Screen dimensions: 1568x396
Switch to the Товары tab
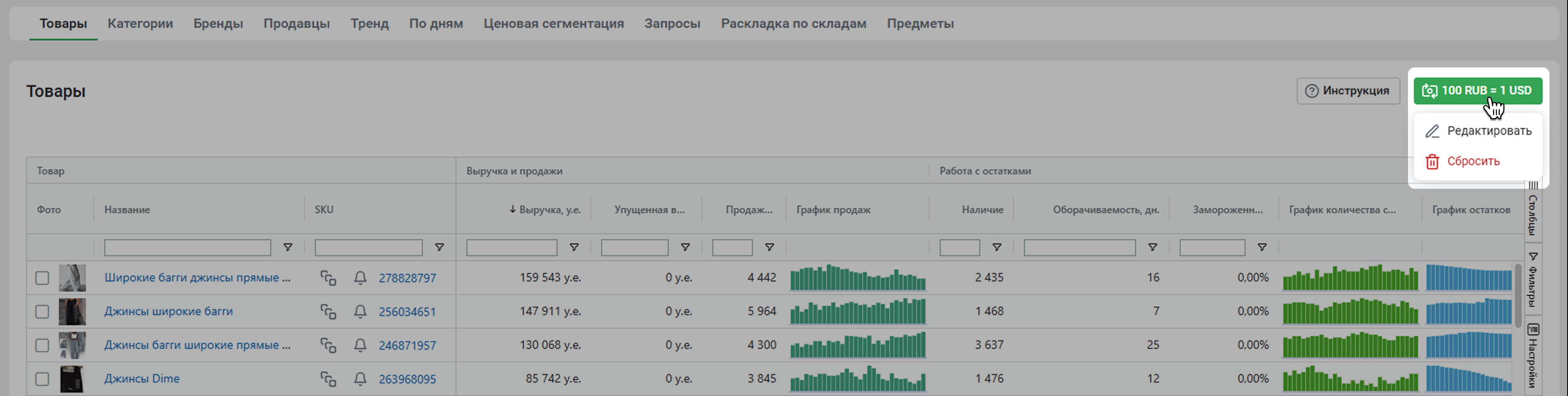(x=63, y=24)
